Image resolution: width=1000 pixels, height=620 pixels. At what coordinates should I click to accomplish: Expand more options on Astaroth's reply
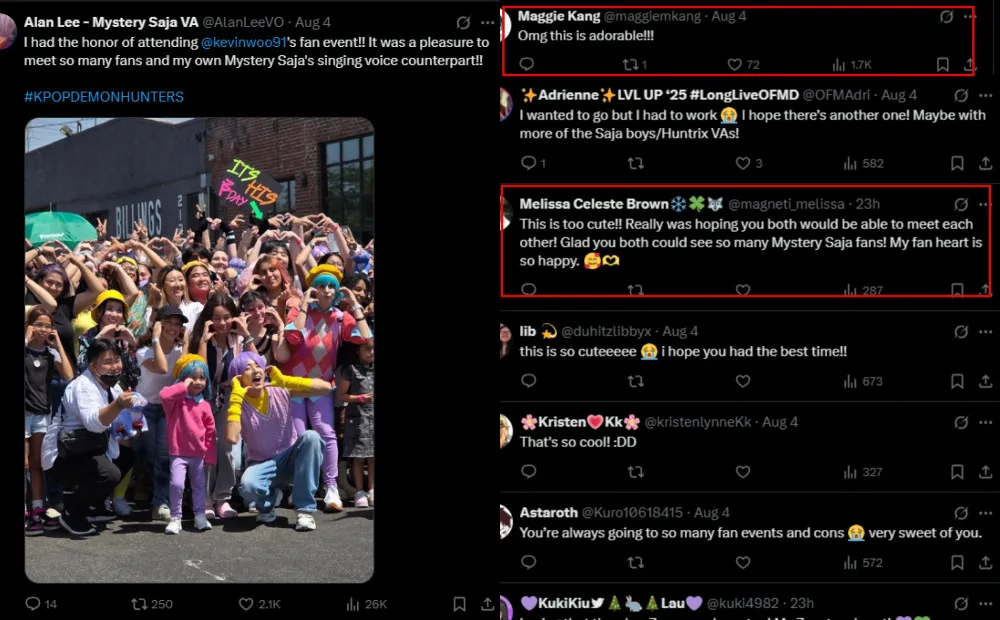coord(985,513)
